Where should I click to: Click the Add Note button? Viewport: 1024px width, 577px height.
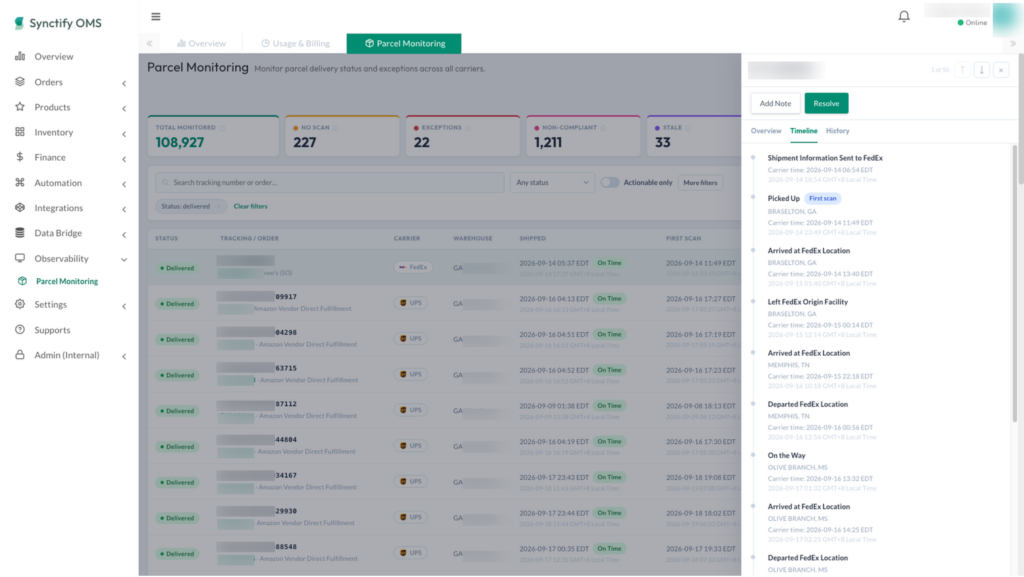(775, 103)
